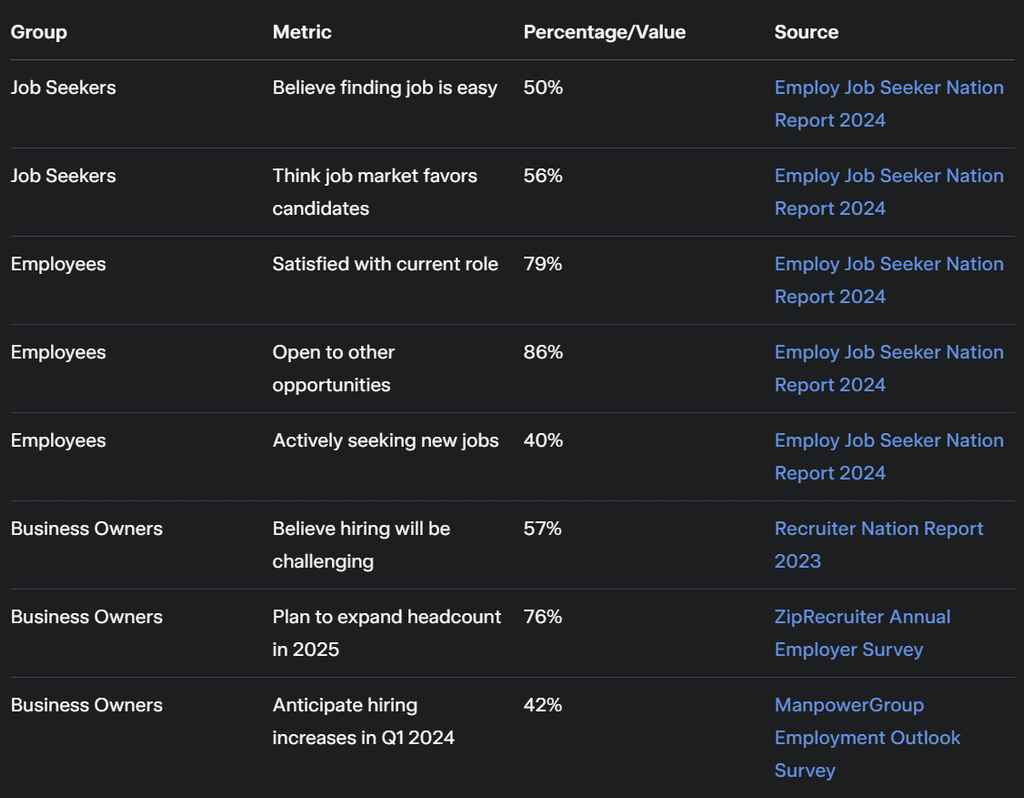Image resolution: width=1024 pixels, height=798 pixels.
Task: Open the source link in the 56% row
Action: pos(888,176)
